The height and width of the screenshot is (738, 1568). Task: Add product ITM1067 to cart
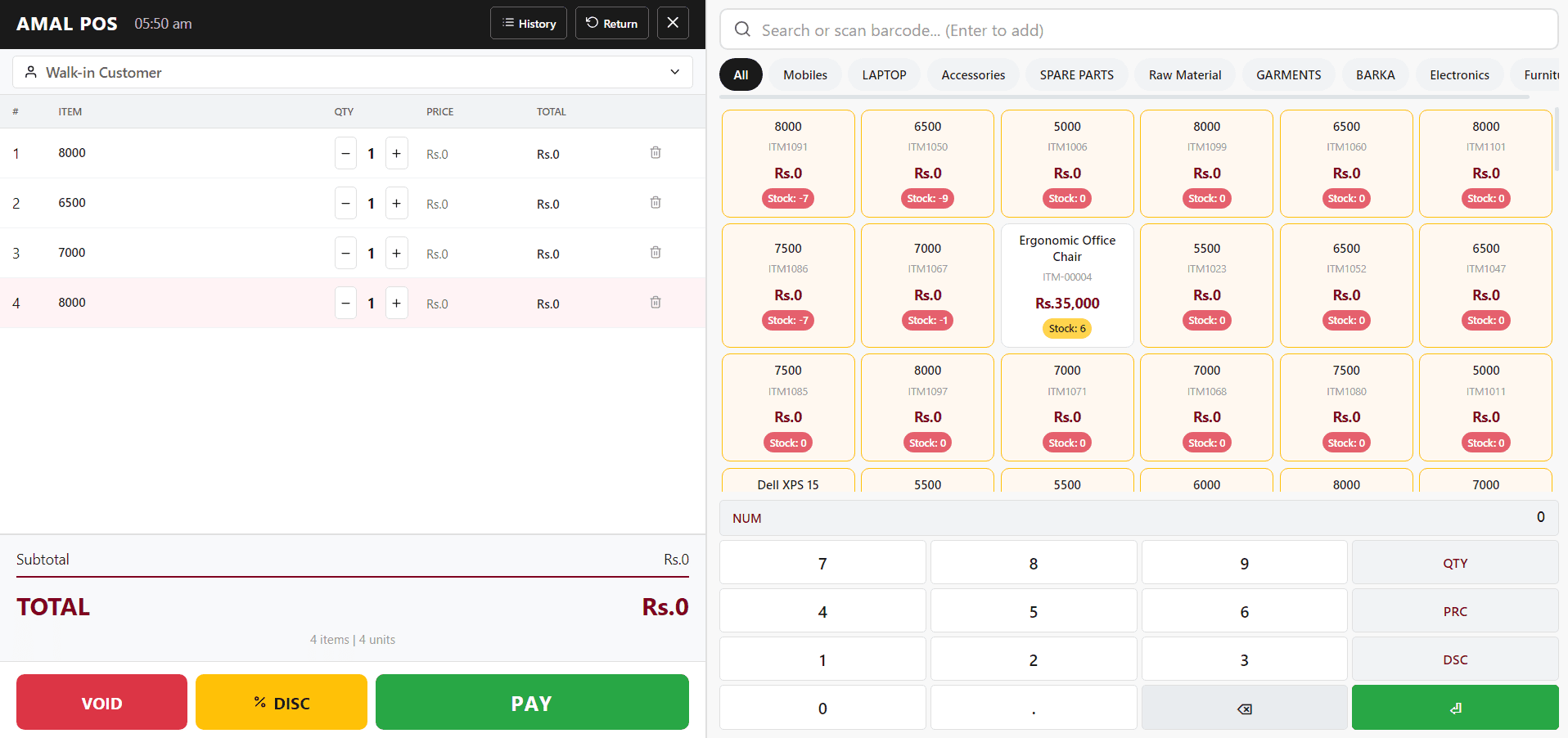point(928,286)
